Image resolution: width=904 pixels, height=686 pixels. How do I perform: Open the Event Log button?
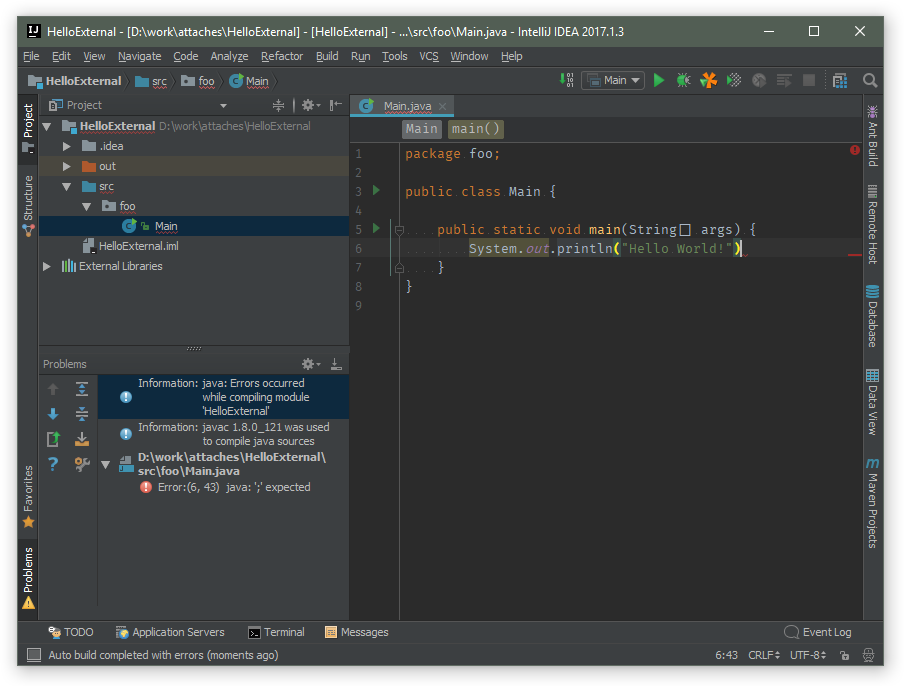pyautogui.click(x=818, y=632)
